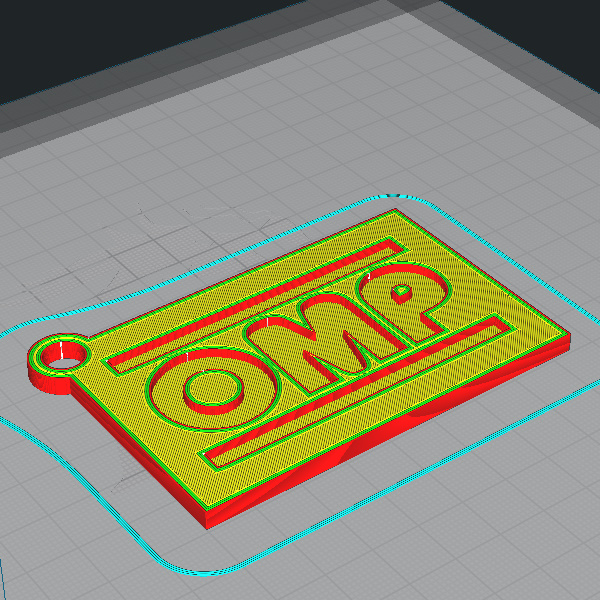Click the small dot inside letter P

401,293
